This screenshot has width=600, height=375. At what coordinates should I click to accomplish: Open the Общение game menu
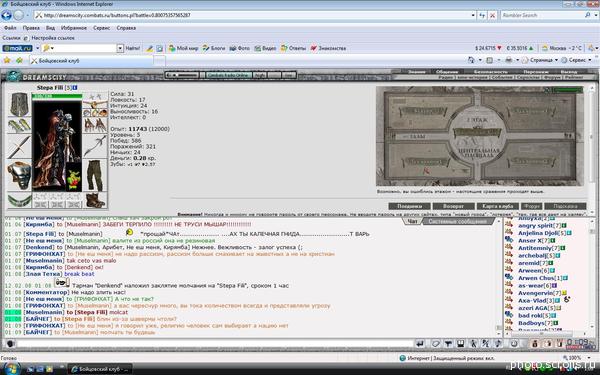tap(447, 72)
